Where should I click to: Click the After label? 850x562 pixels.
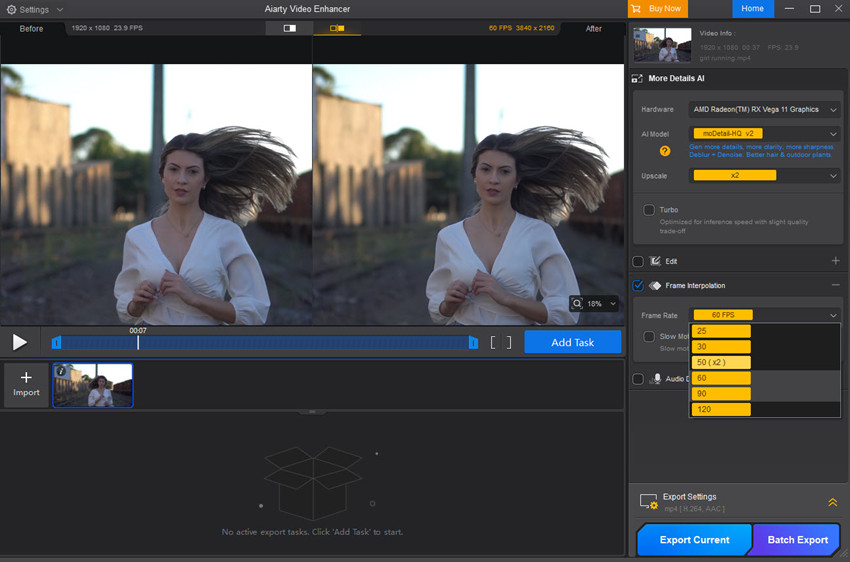594,29
